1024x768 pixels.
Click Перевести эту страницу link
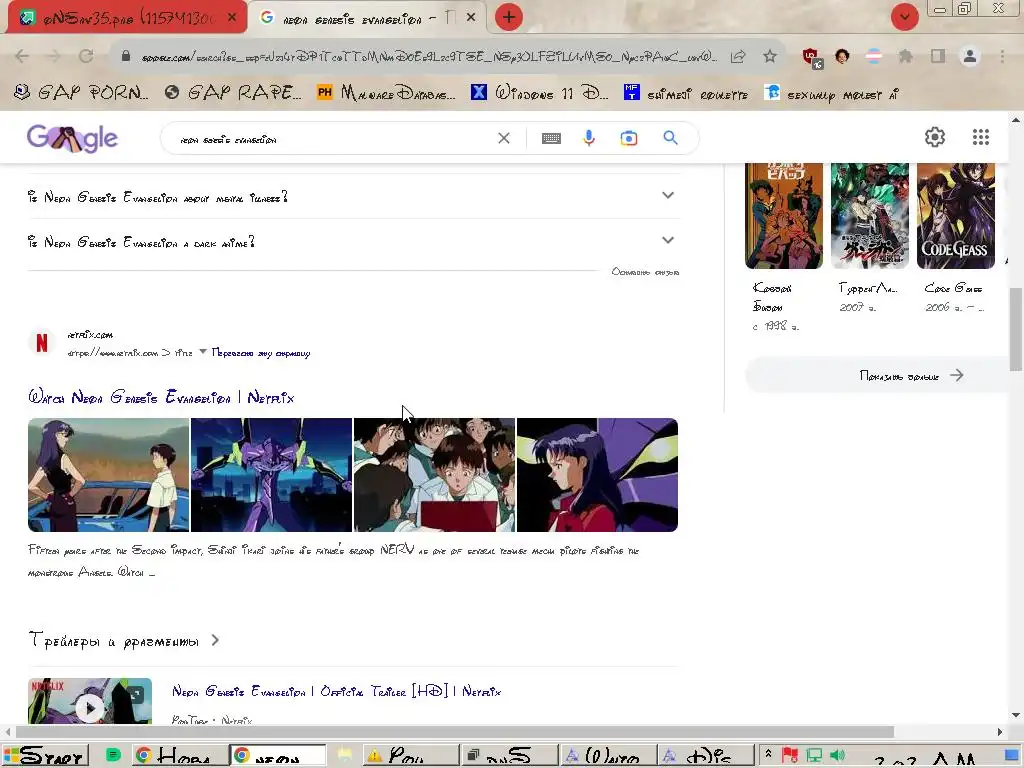261,353
